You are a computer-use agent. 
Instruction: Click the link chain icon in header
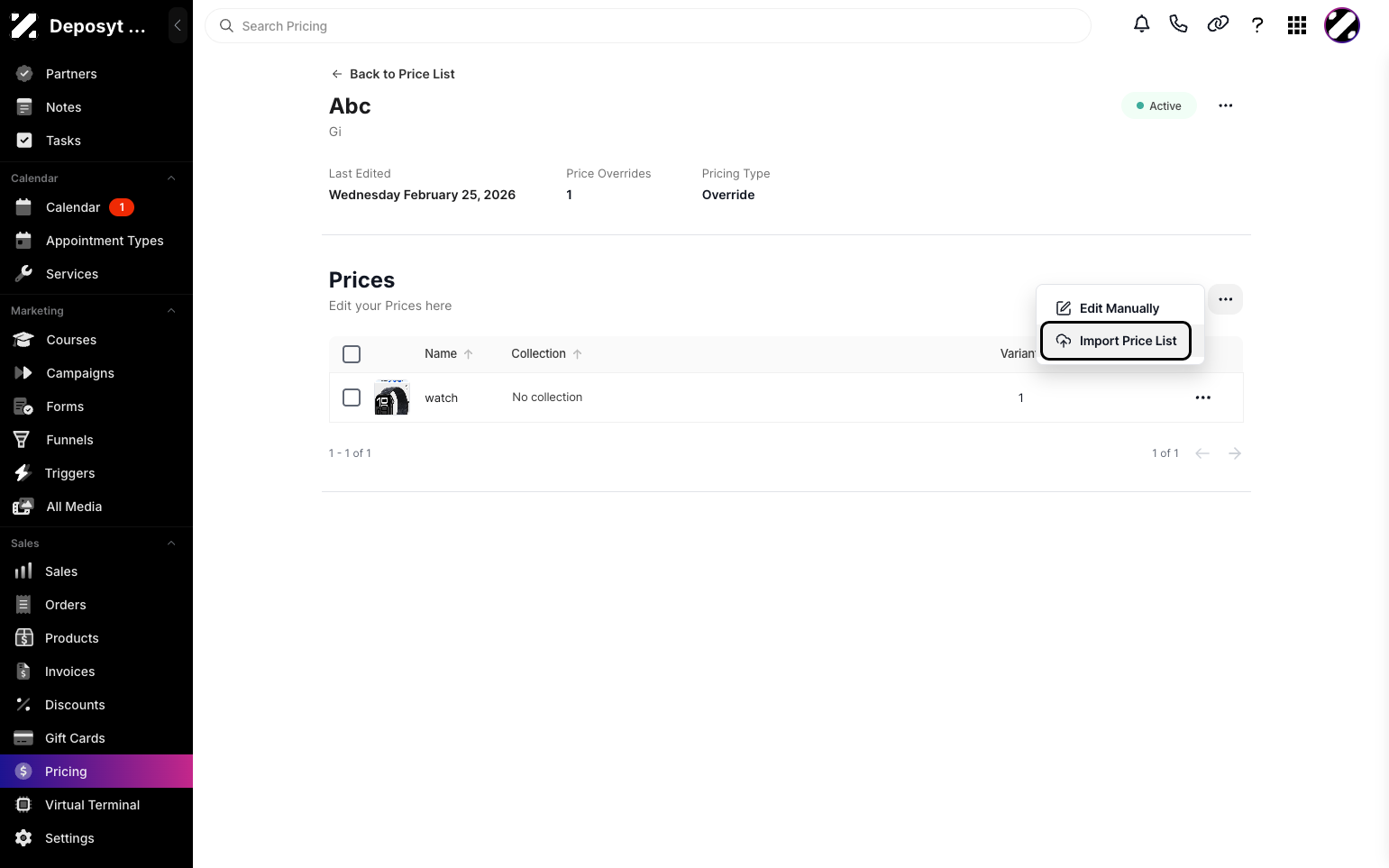point(1218,24)
